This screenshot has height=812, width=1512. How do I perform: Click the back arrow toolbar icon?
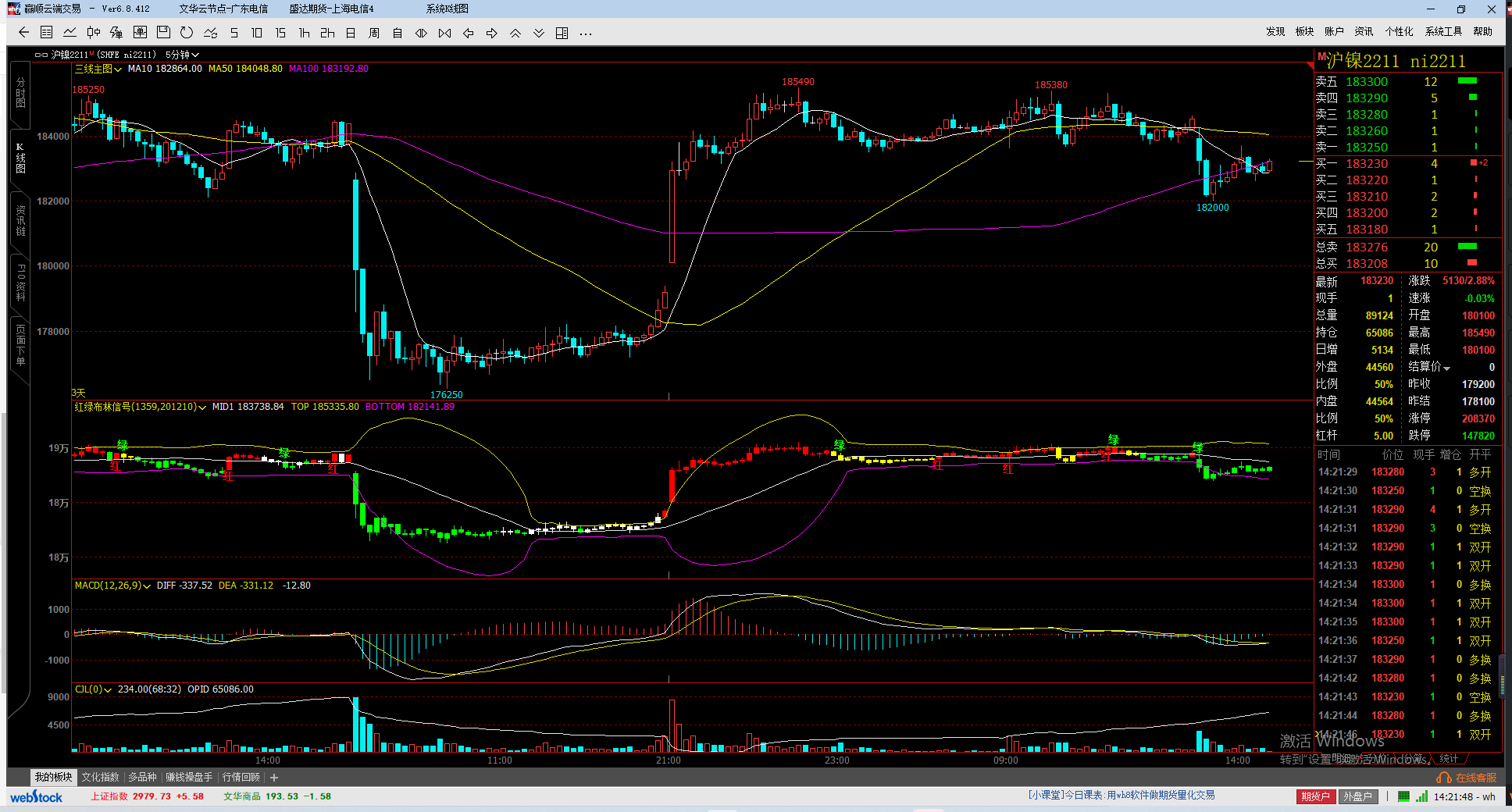(x=23, y=33)
